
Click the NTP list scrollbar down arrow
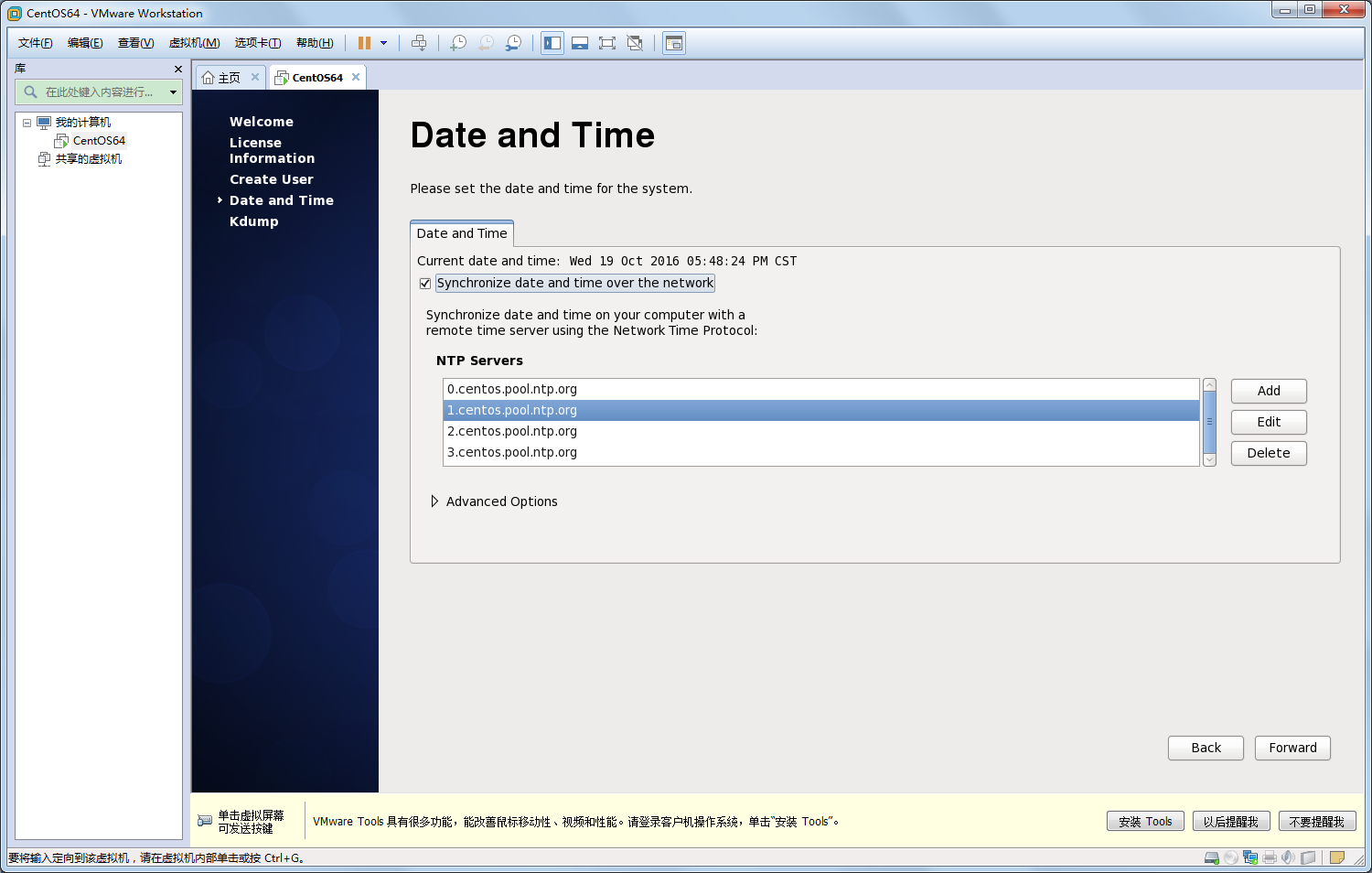coord(1209,460)
